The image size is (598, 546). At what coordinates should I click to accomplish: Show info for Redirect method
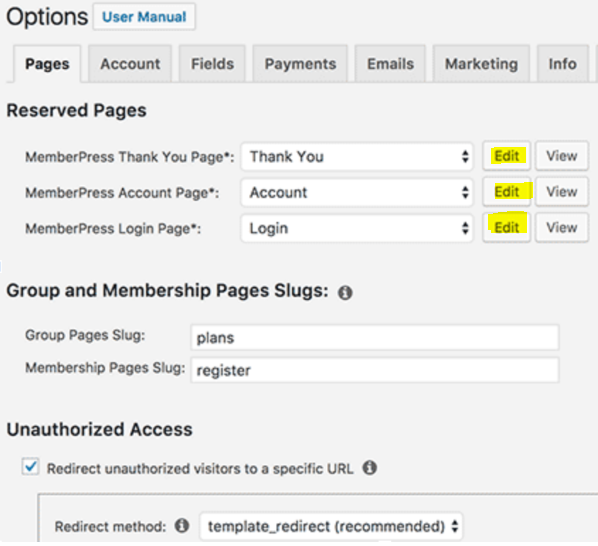[182, 525]
